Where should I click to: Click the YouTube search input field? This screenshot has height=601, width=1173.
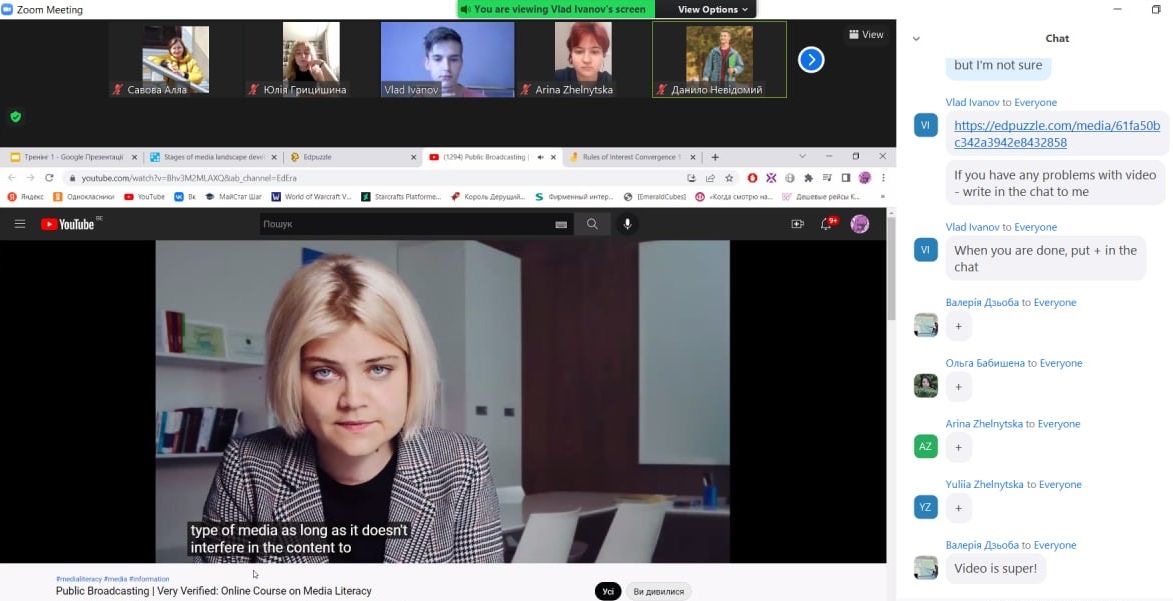405,224
